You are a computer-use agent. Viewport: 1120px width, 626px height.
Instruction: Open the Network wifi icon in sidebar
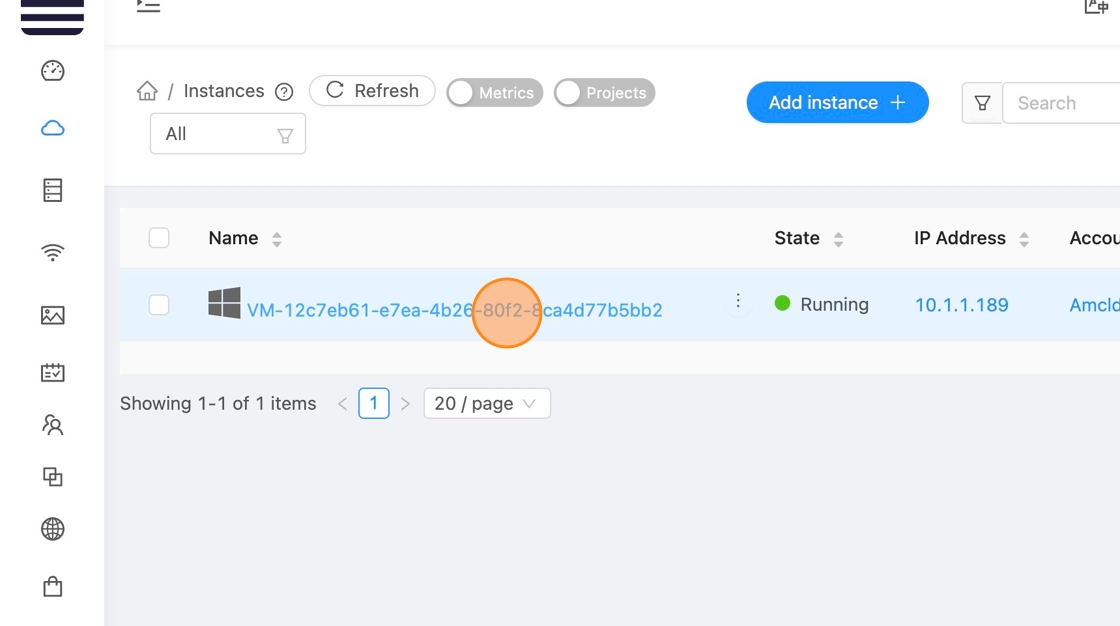pyautogui.click(x=53, y=252)
